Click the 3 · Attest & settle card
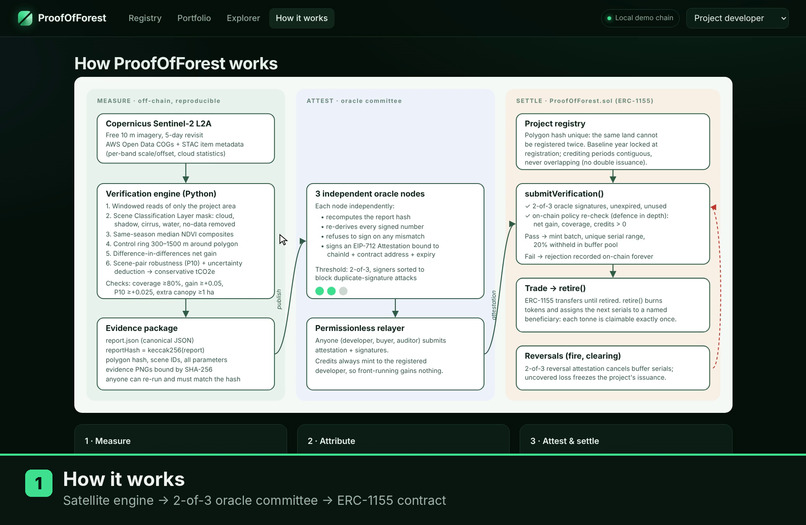806x525 pixels. (626, 439)
